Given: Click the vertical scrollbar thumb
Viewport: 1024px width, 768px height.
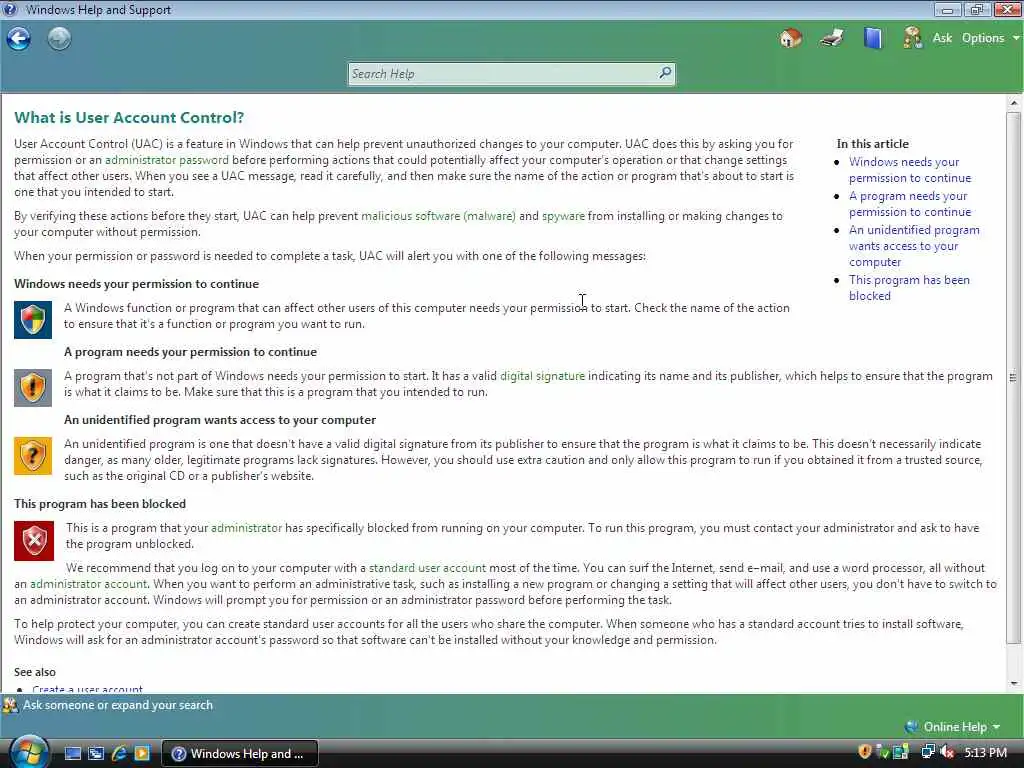Looking at the screenshot, I should [1013, 377].
